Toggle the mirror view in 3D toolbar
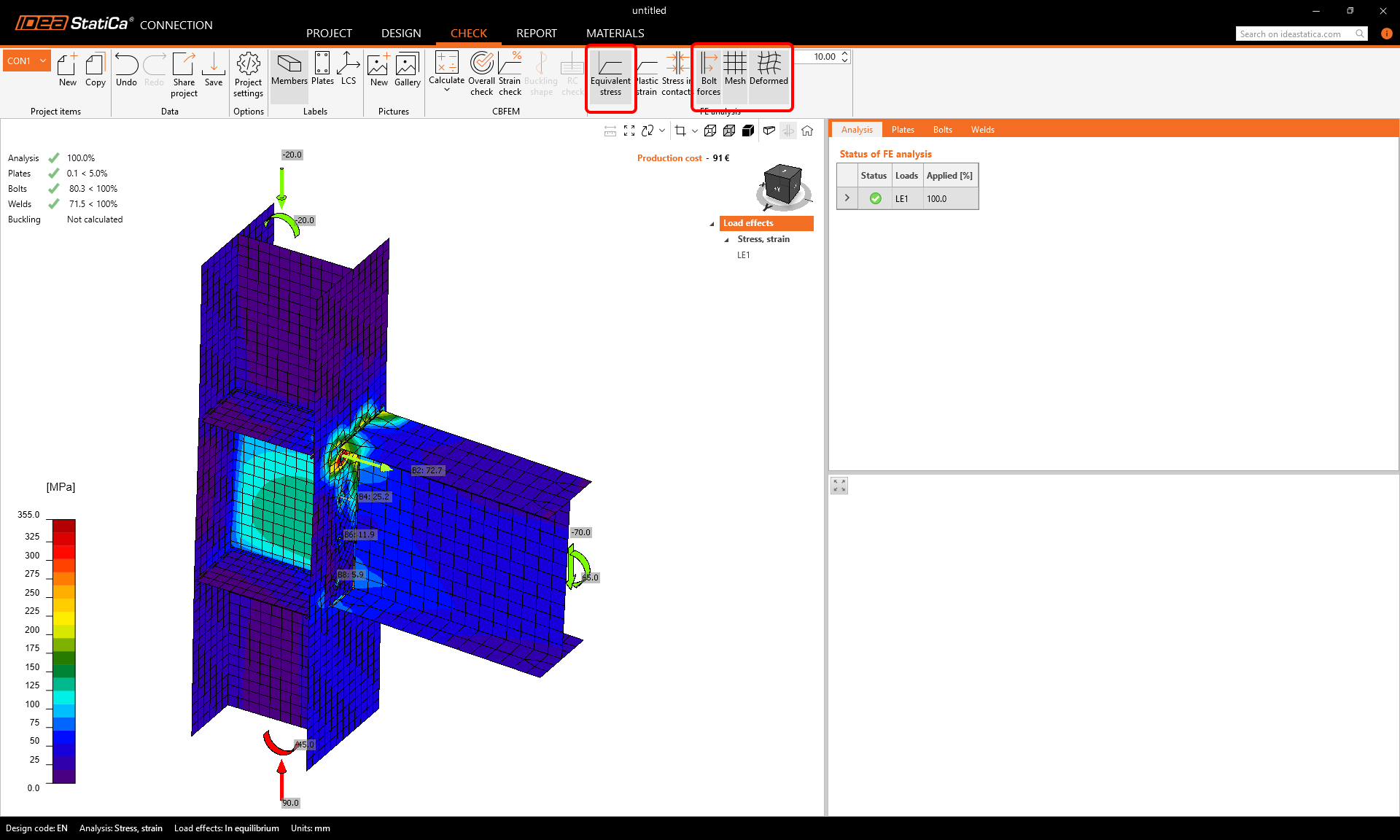1400x840 pixels. (x=788, y=131)
